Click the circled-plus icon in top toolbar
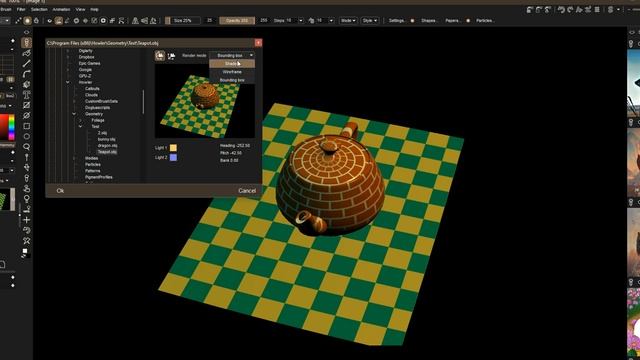This screenshot has width=640, height=360. (103, 20)
